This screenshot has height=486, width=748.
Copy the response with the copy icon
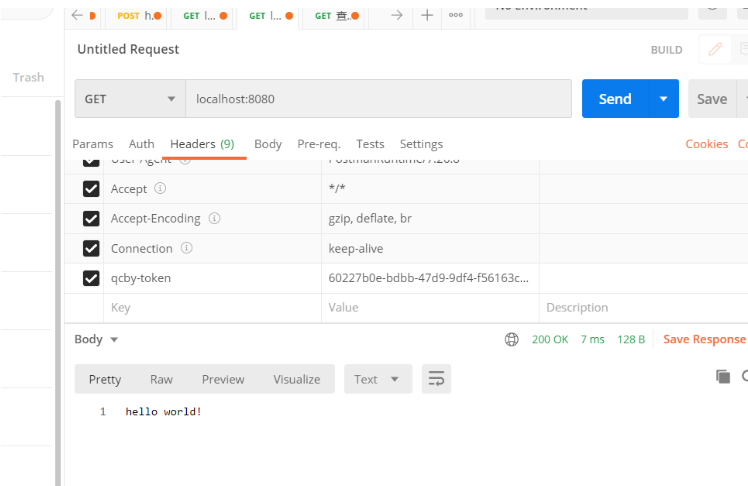pos(723,377)
